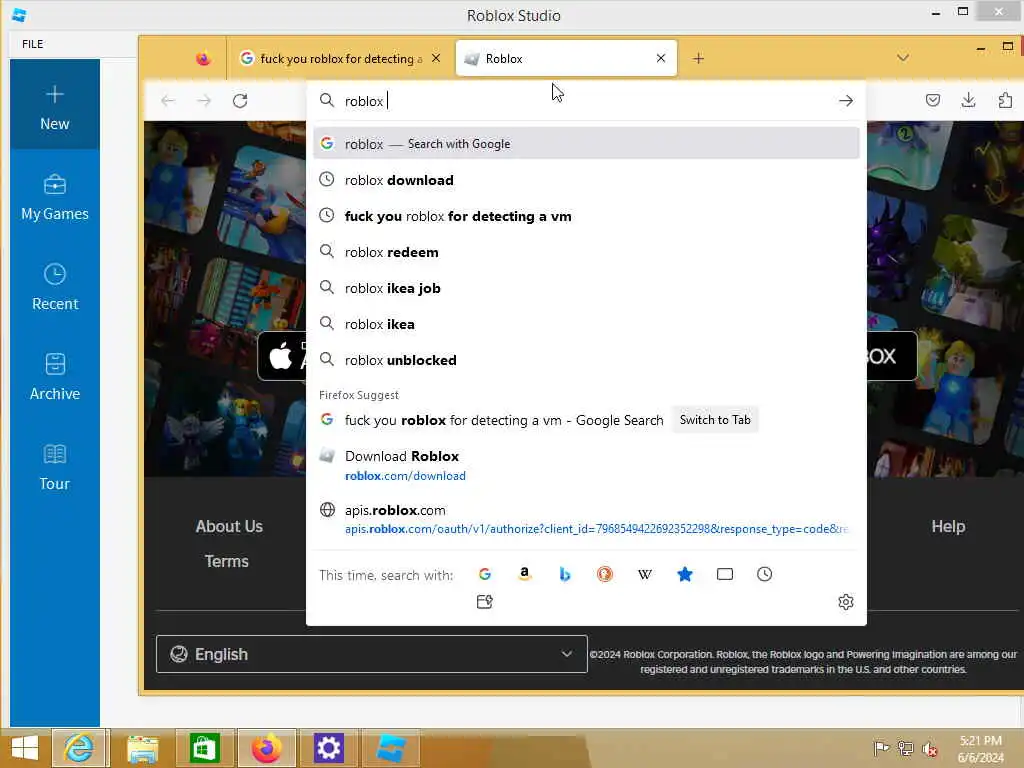Open the 'Download Roblox' suggestion

[x=586, y=465]
